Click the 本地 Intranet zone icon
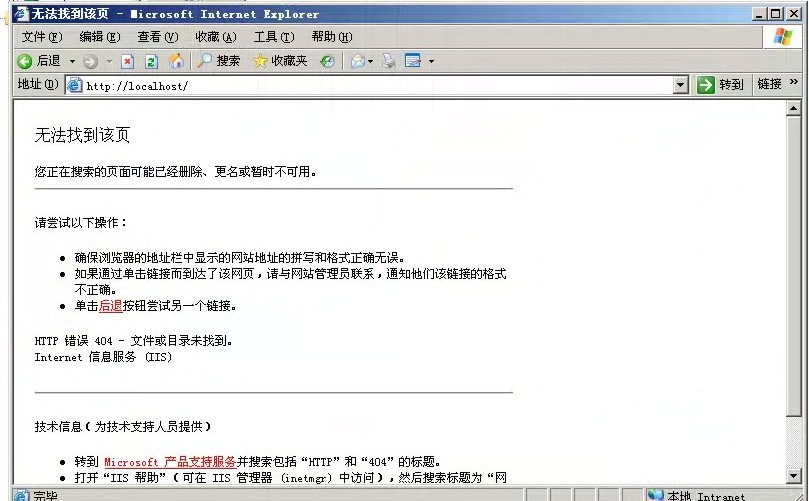This screenshot has width=809, height=501. 655,495
